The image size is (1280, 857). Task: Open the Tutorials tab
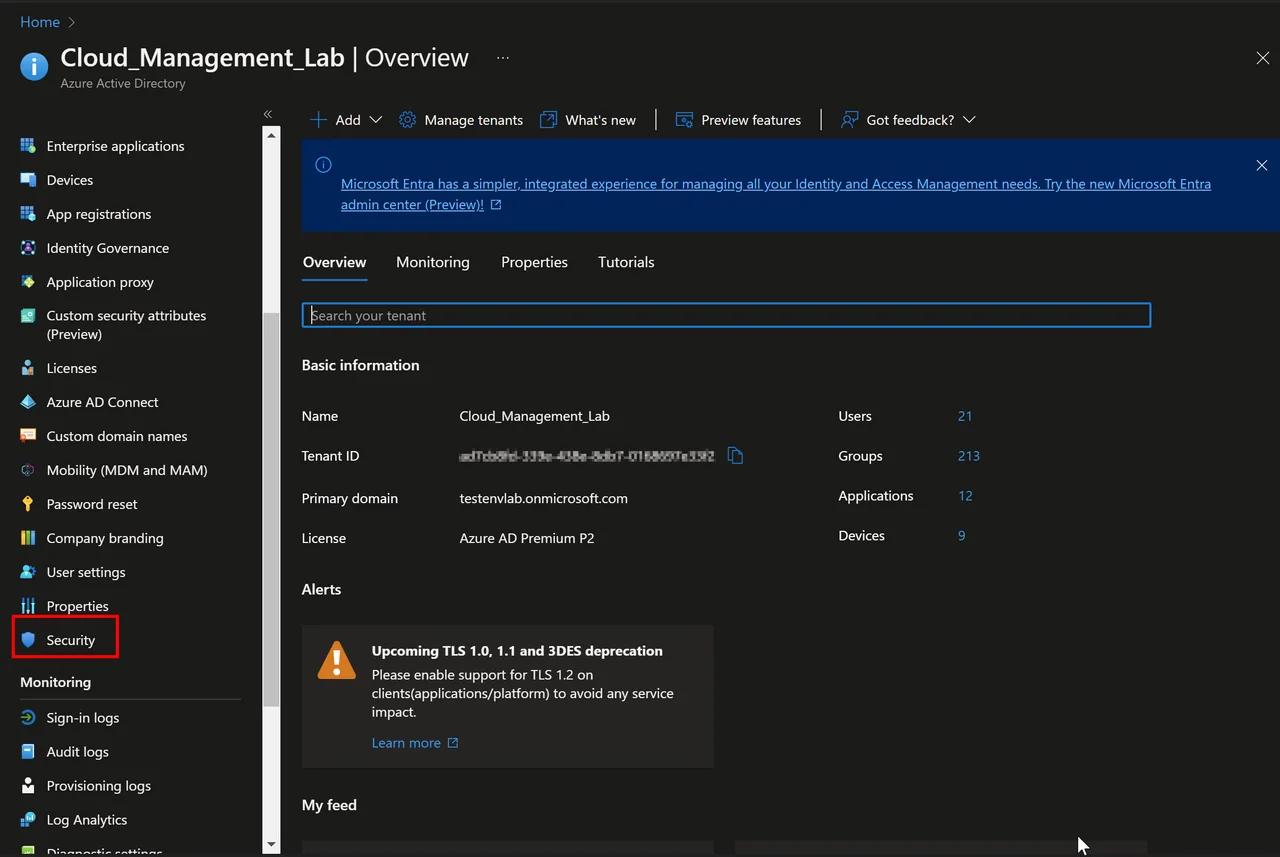click(x=626, y=262)
